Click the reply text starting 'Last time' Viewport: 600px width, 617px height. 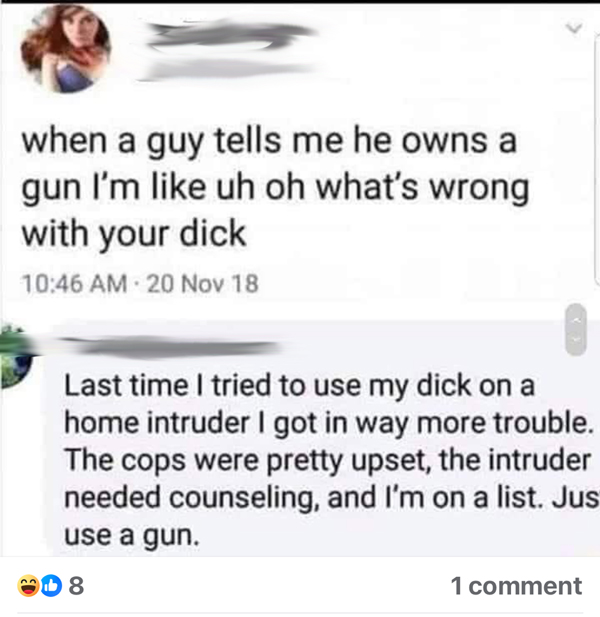coord(330,460)
